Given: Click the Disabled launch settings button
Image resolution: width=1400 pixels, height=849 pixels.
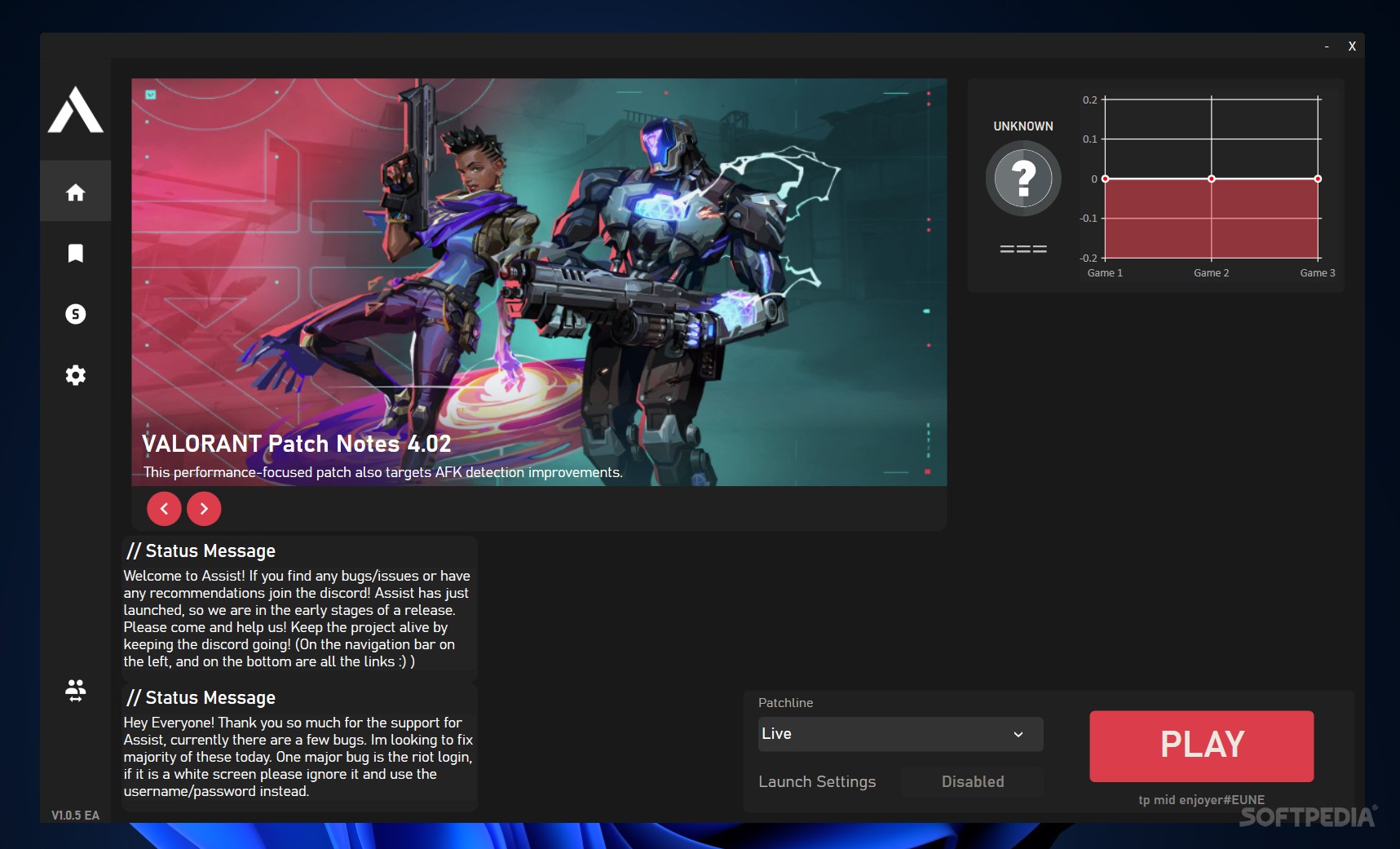Looking at the screenshot, I should tap(973, 781).
